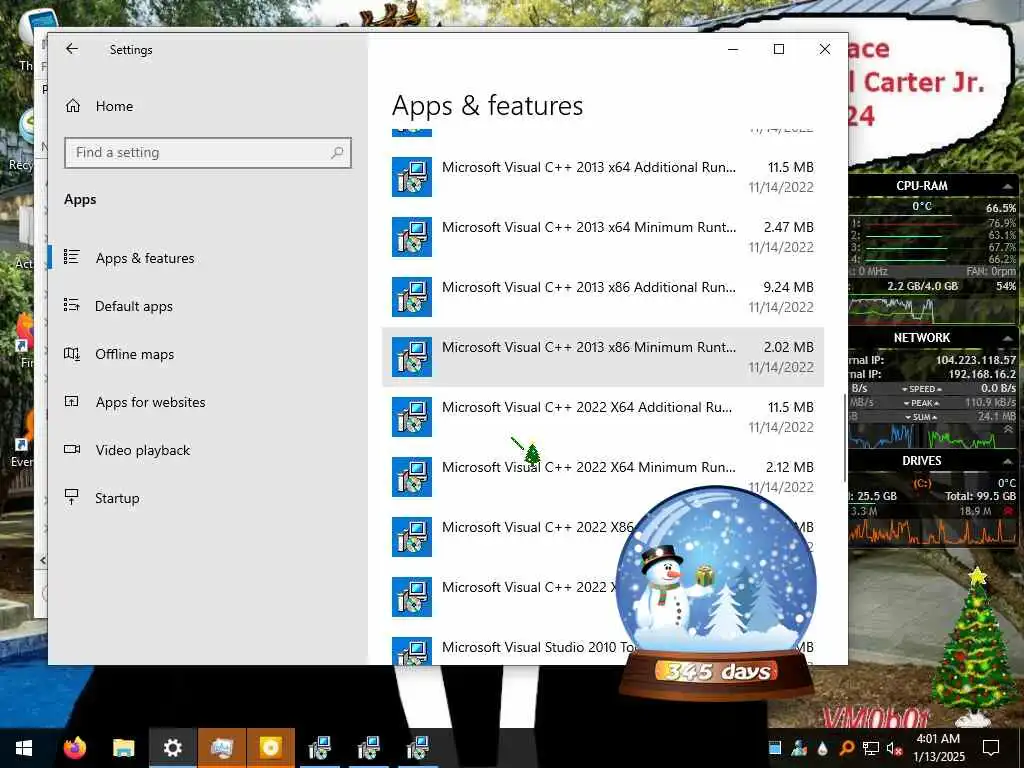Click the magnifier tray icon
This screenshot has height=768, width=1024.
[846, 748]
